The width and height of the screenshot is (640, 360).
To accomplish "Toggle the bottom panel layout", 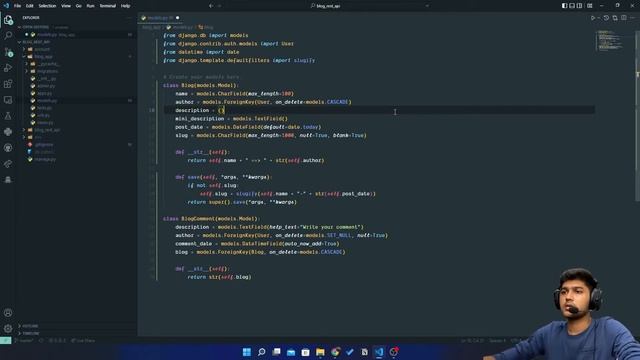I will [572, 6].
